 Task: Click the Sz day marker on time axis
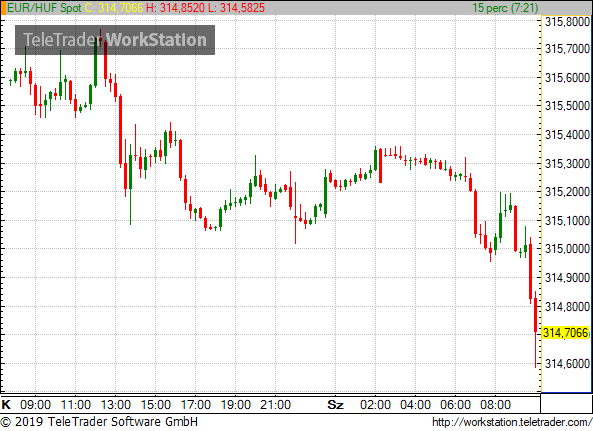(x=335, y=405)
